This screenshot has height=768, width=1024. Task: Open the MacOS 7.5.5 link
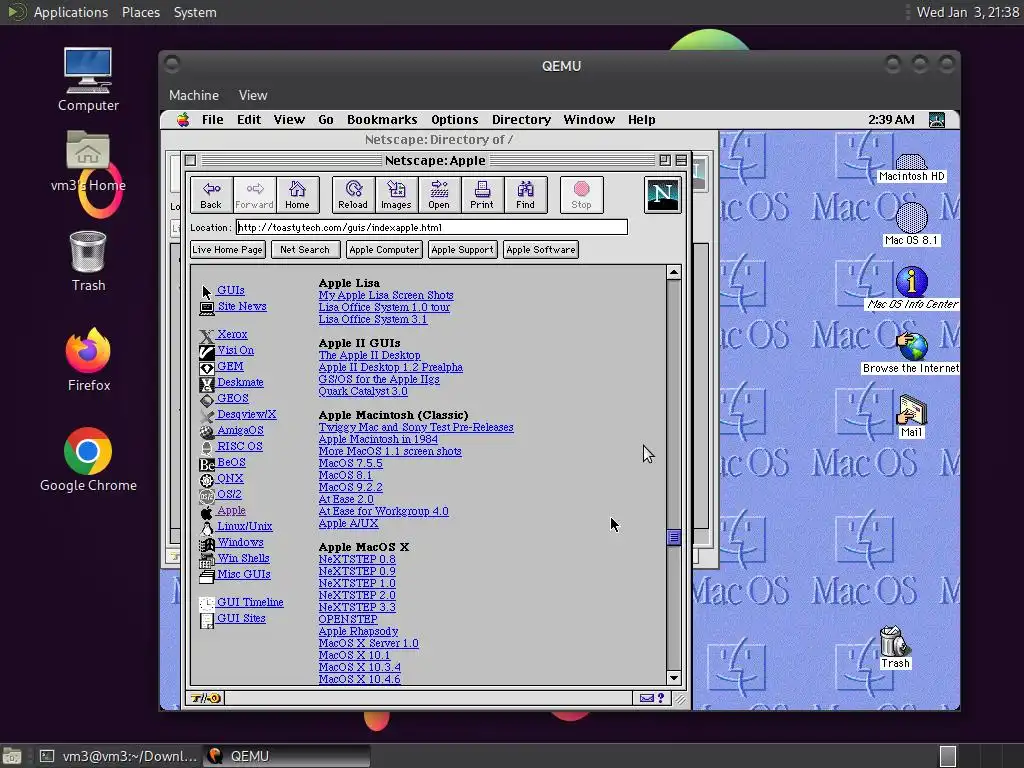click(351, 463)
